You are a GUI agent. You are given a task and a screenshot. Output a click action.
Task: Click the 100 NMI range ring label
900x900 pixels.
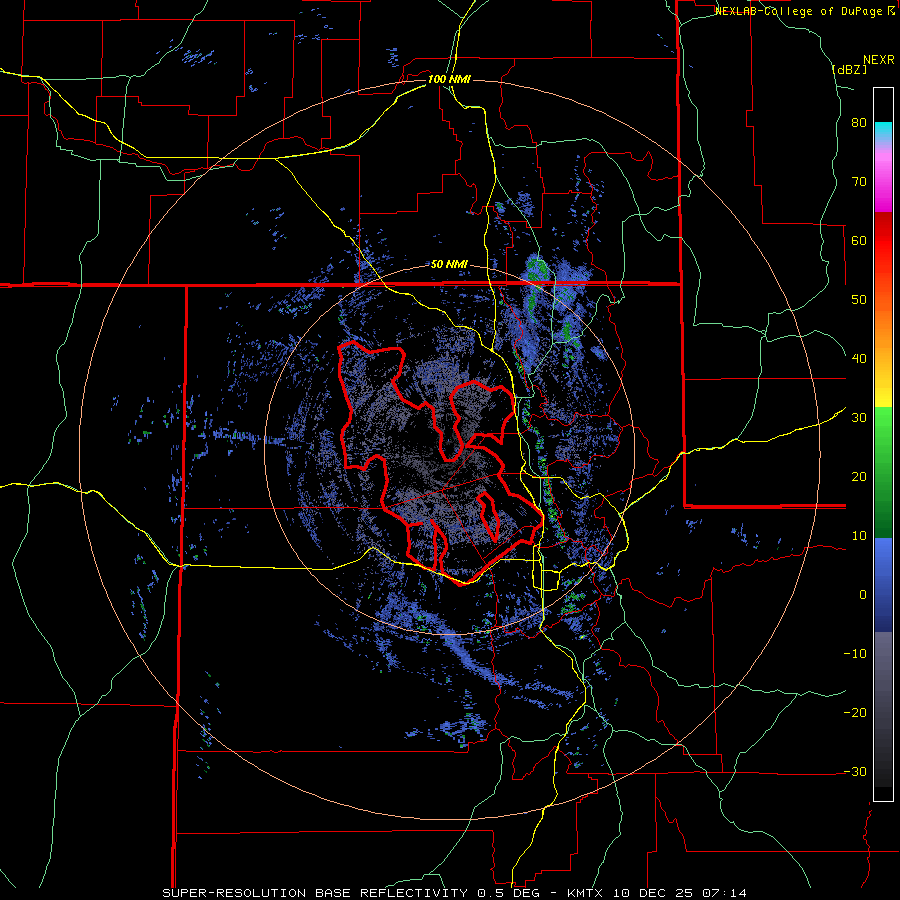pos(449,79)
